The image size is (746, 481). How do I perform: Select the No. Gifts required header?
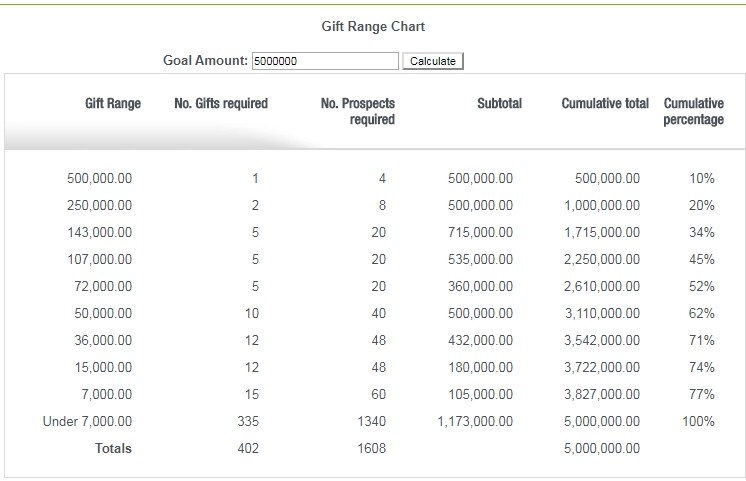point(221,103)
